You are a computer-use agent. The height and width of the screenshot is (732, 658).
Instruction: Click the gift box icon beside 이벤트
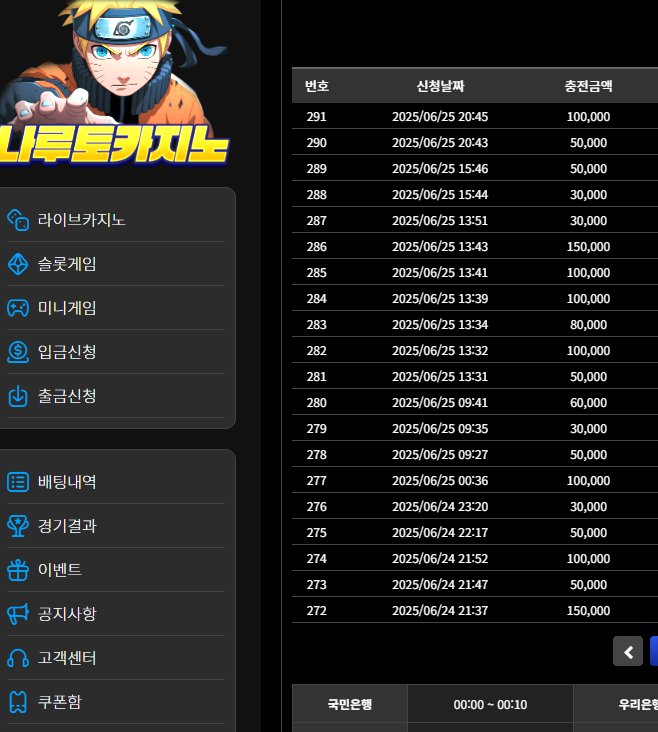click(x=18, y=570)
